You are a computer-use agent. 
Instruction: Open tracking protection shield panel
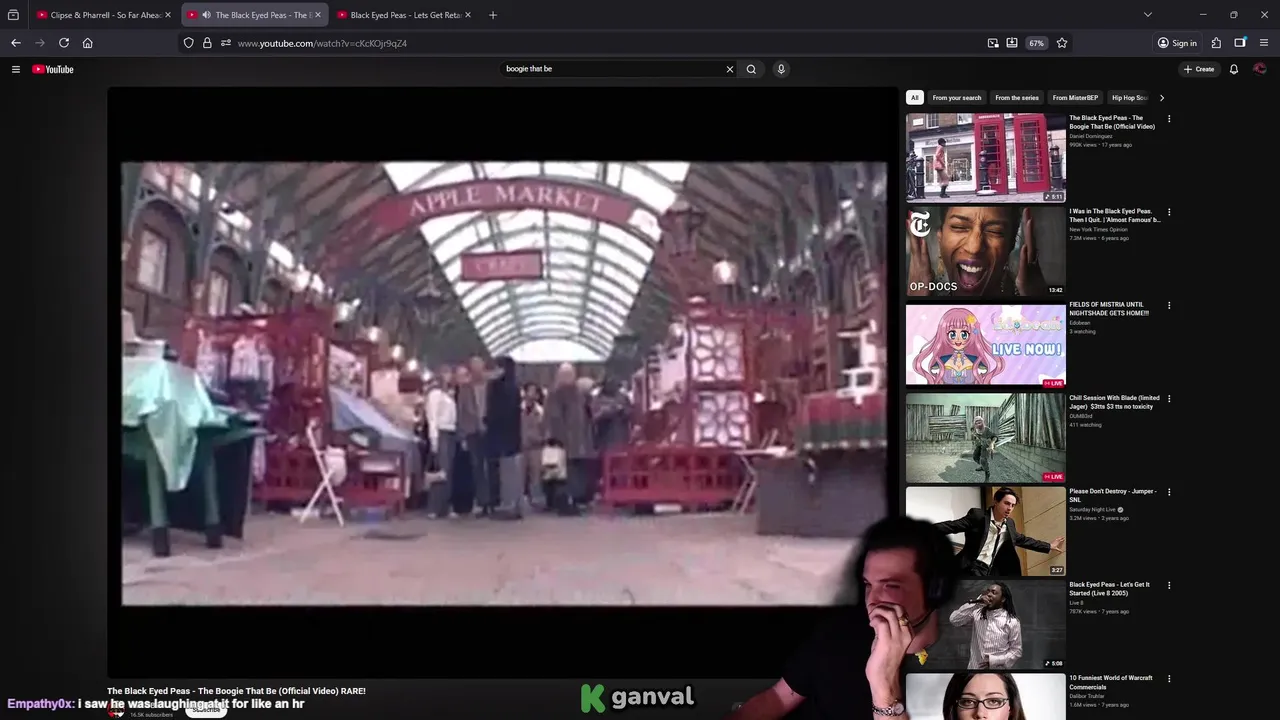(188, 43)
